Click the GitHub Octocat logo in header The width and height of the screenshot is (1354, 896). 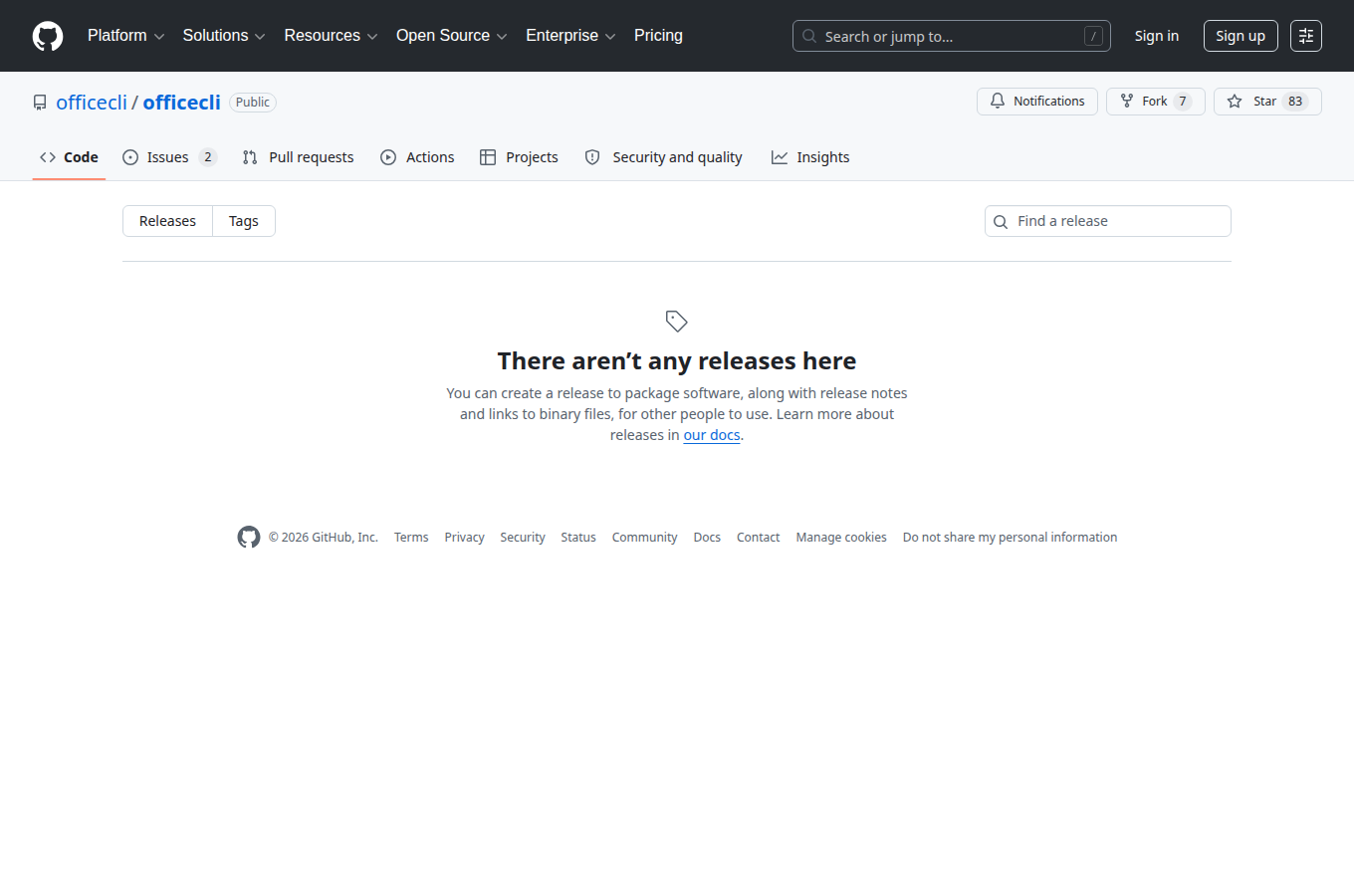pos(48,36)
